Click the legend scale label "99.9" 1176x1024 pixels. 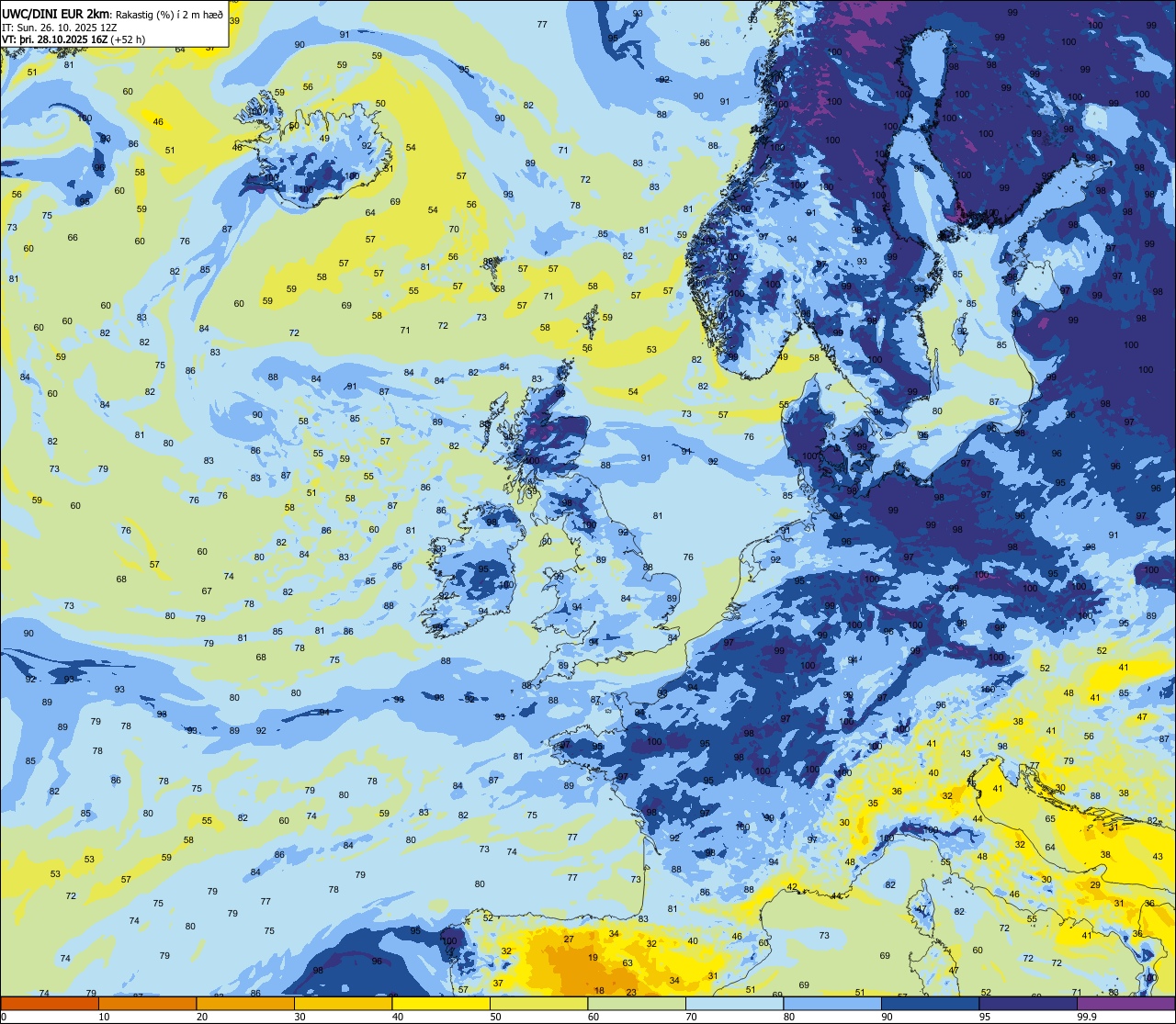(1087, 1017)
